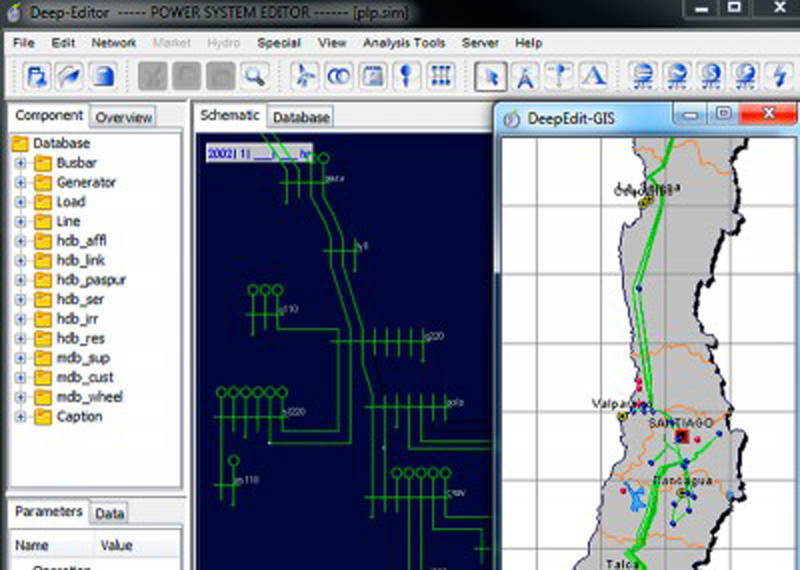
Task: Click SANTIAGO label on the GIS map
Action: click(x=681, y=423)
